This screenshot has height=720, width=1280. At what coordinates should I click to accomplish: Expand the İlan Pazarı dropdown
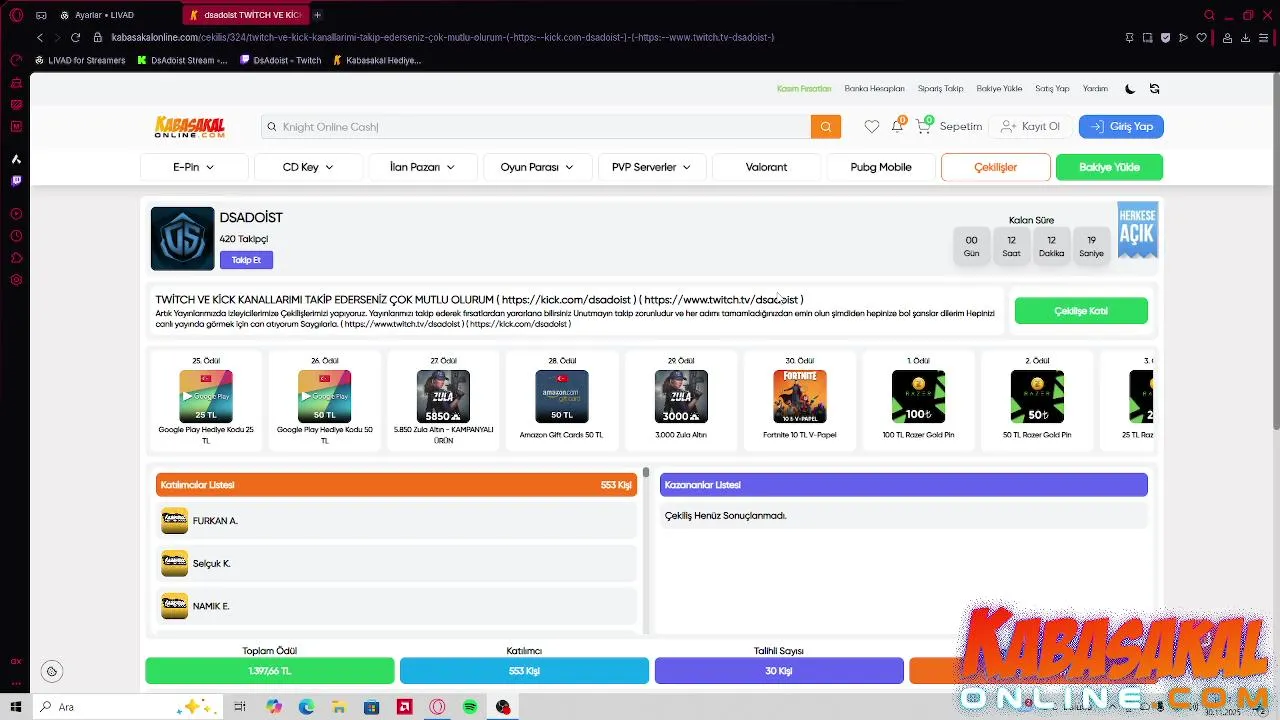pos(422,167)
